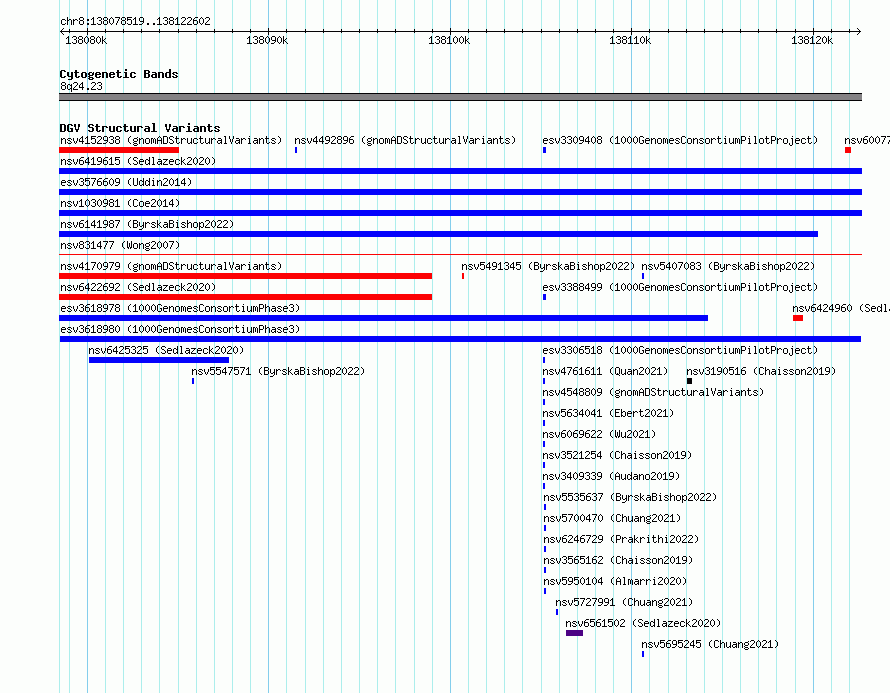Open esv3388499 1000Genomes Pilot label
The width and height of the screenshot is (890, 693).
tap(680, 287)
